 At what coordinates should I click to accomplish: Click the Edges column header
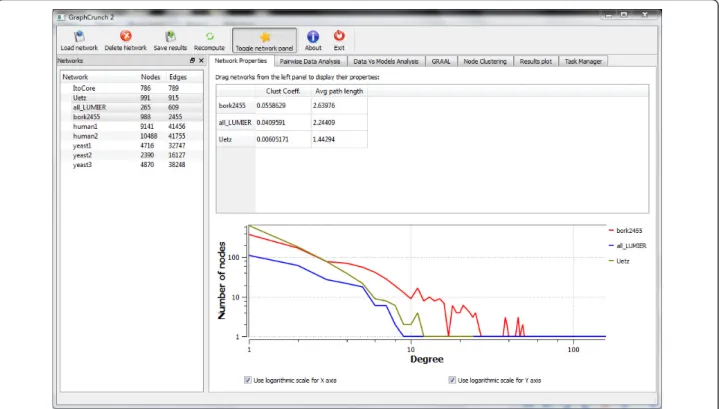(x=178, y=77)
